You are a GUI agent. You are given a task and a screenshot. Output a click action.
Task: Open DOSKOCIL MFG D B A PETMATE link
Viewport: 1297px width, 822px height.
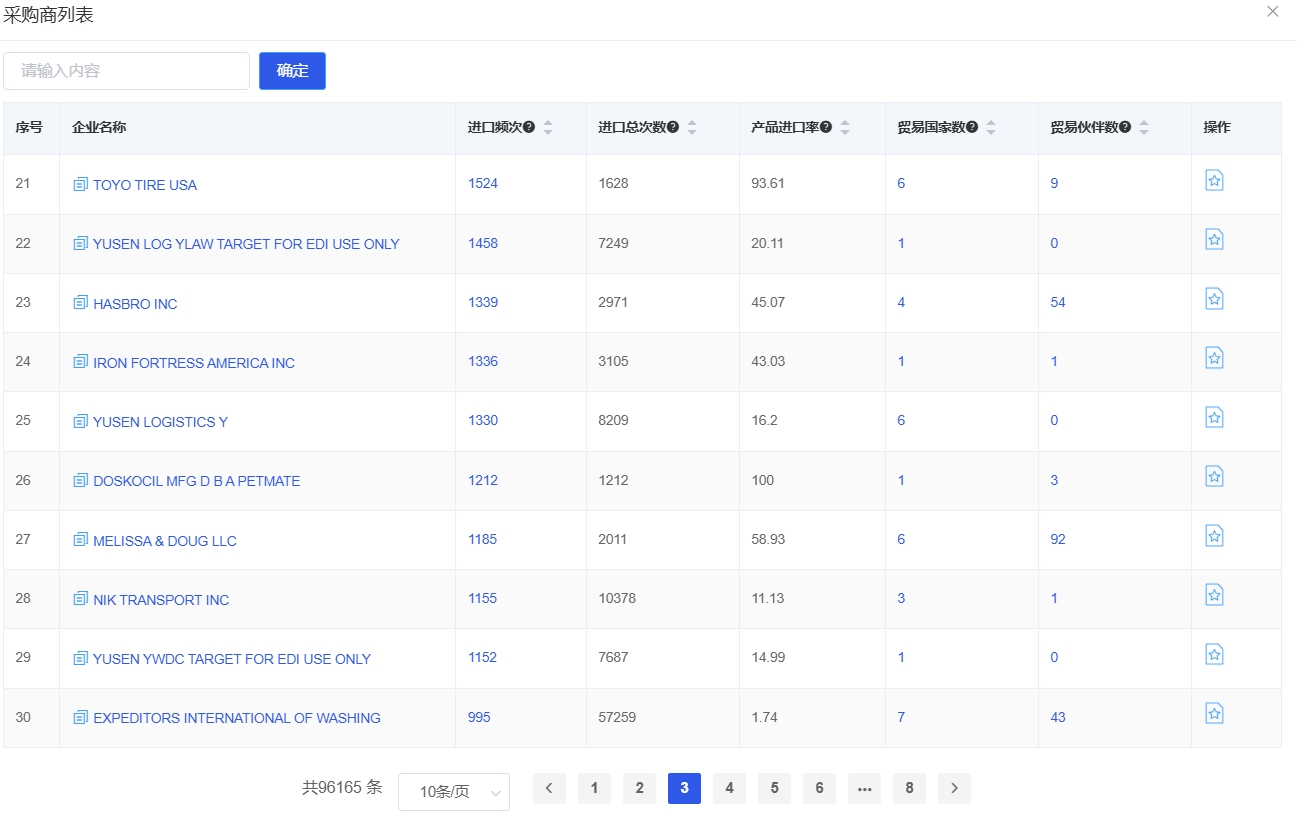coord(196,481)
